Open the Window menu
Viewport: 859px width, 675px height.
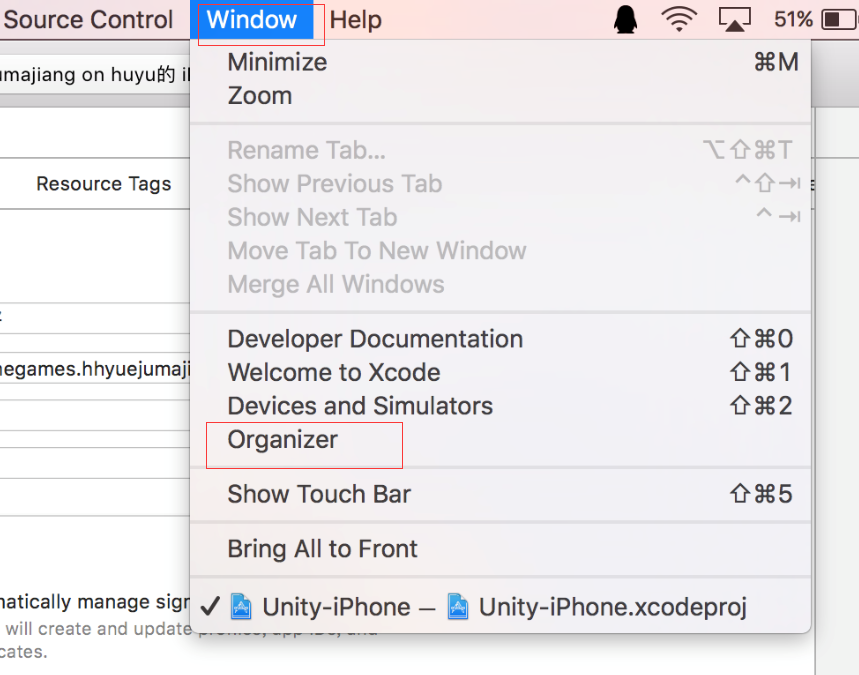tap(252, 20)
